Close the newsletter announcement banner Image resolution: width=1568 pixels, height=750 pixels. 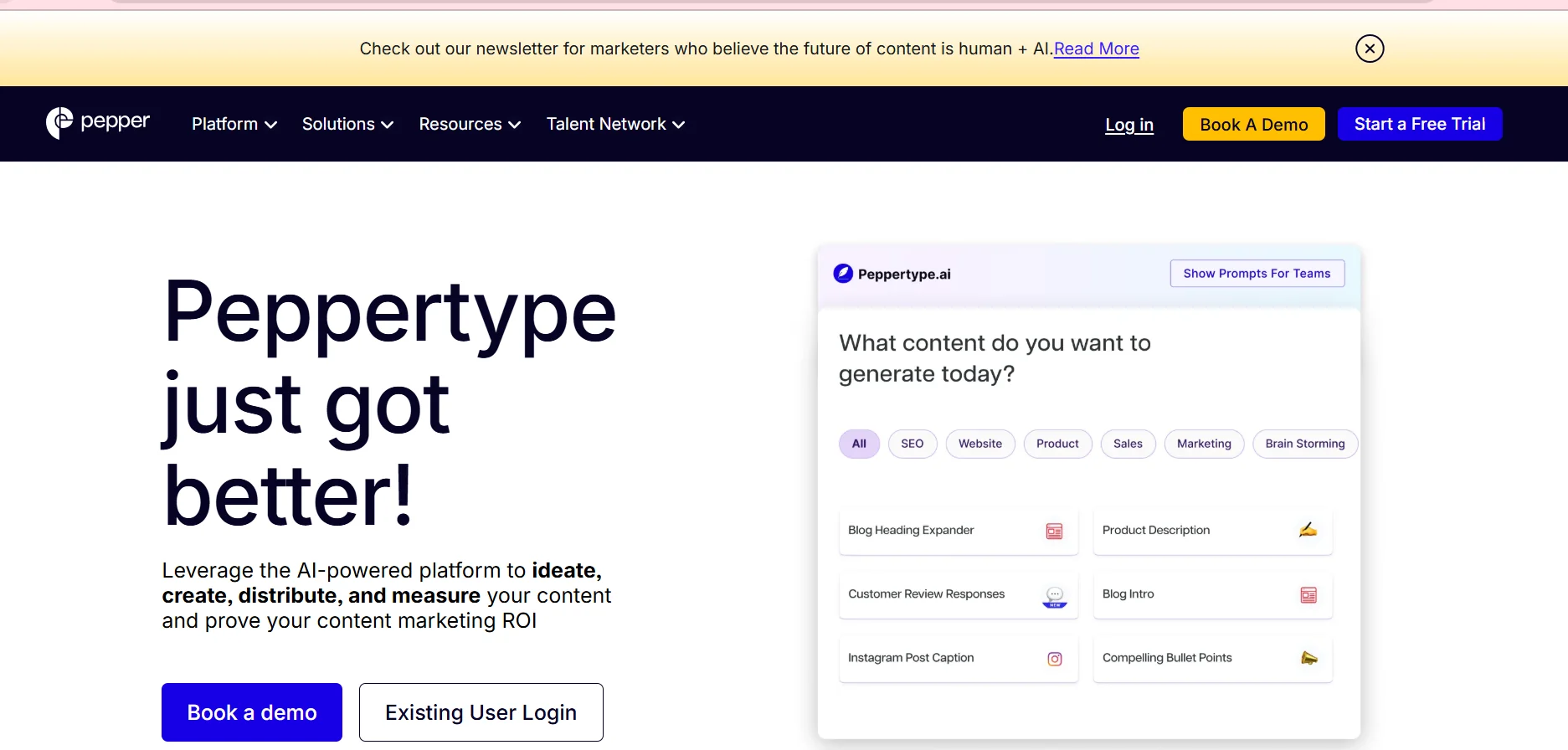pos(1370,49)
